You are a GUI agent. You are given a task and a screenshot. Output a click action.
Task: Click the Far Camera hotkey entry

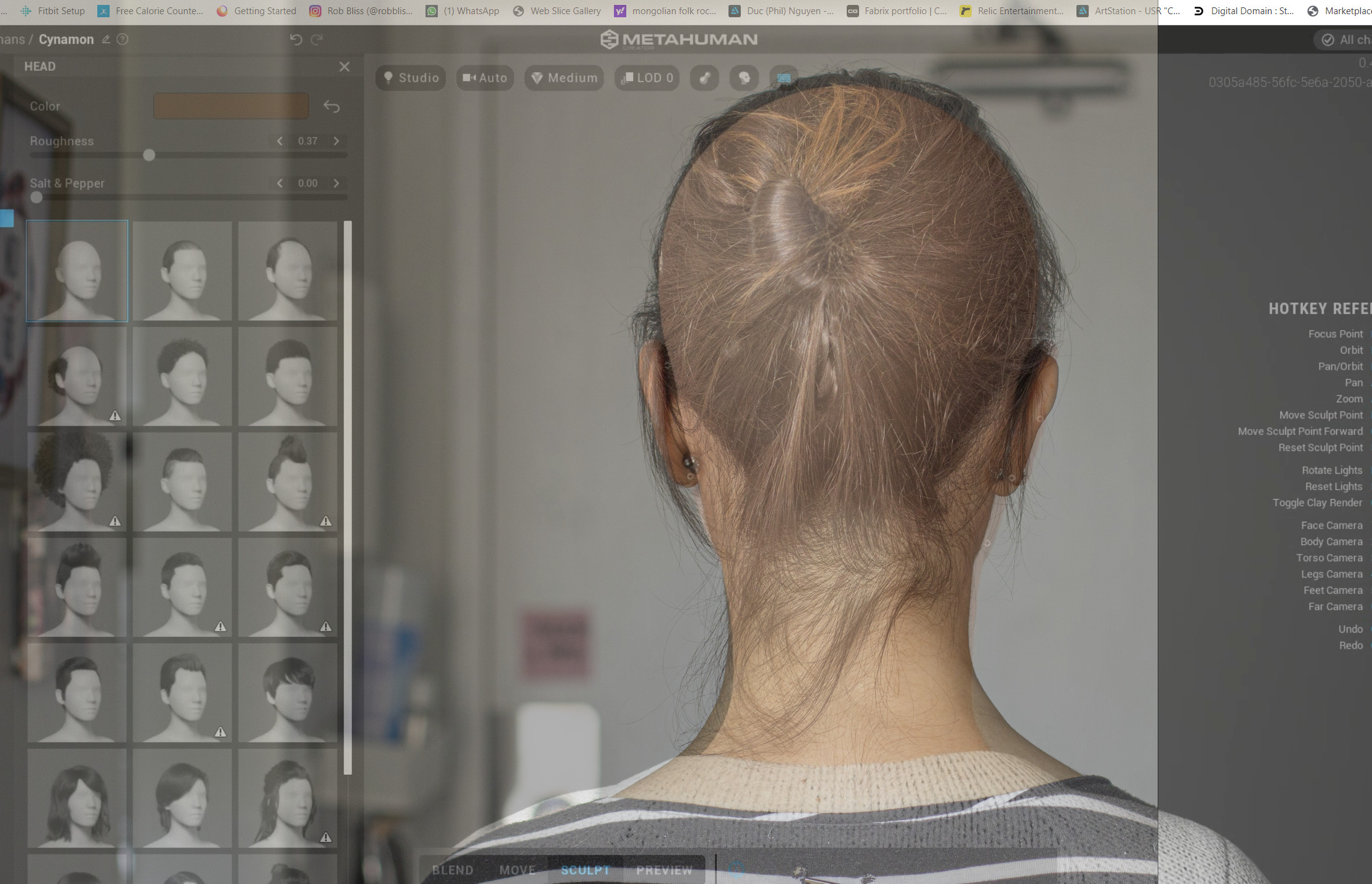[1335, 607]
